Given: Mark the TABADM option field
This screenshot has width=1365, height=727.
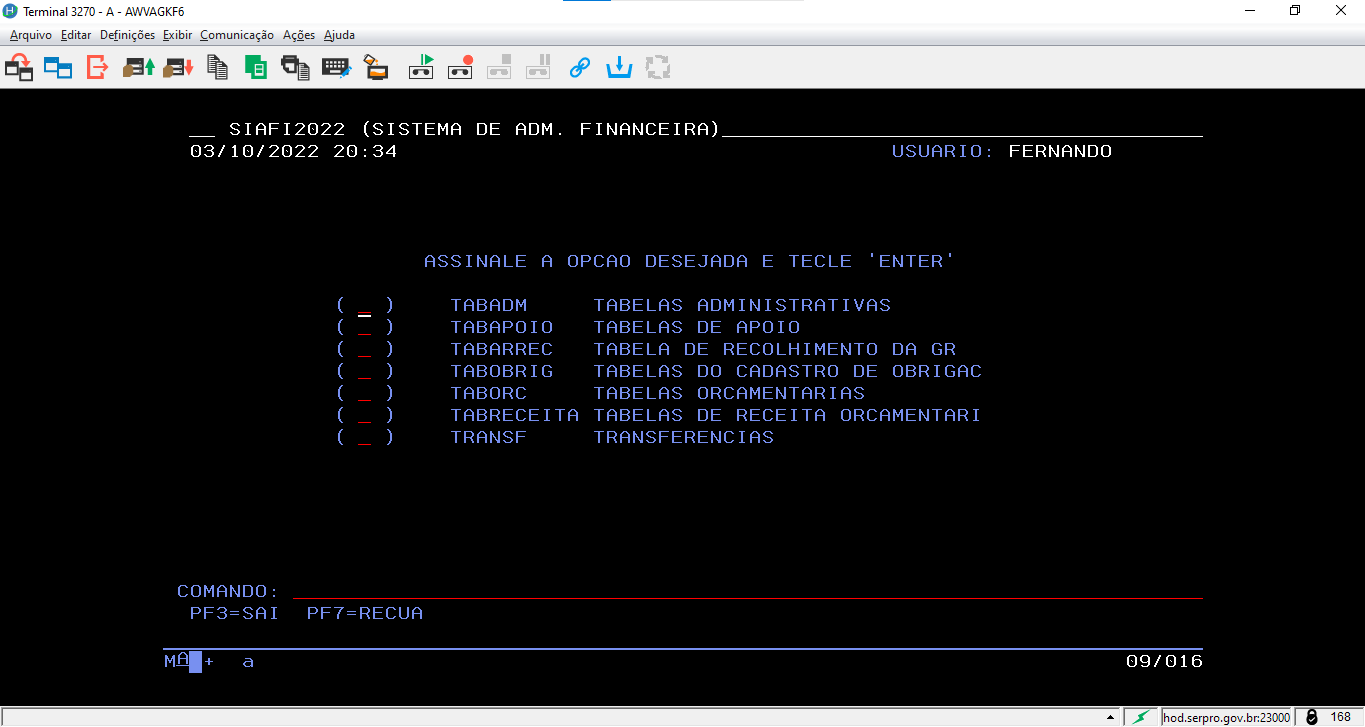Looking at the screenshot, I should (364, 306).
